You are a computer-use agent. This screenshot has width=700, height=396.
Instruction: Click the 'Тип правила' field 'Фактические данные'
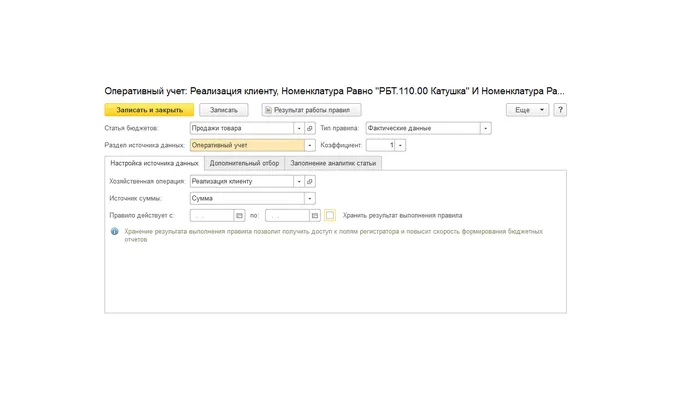(423, 128)
